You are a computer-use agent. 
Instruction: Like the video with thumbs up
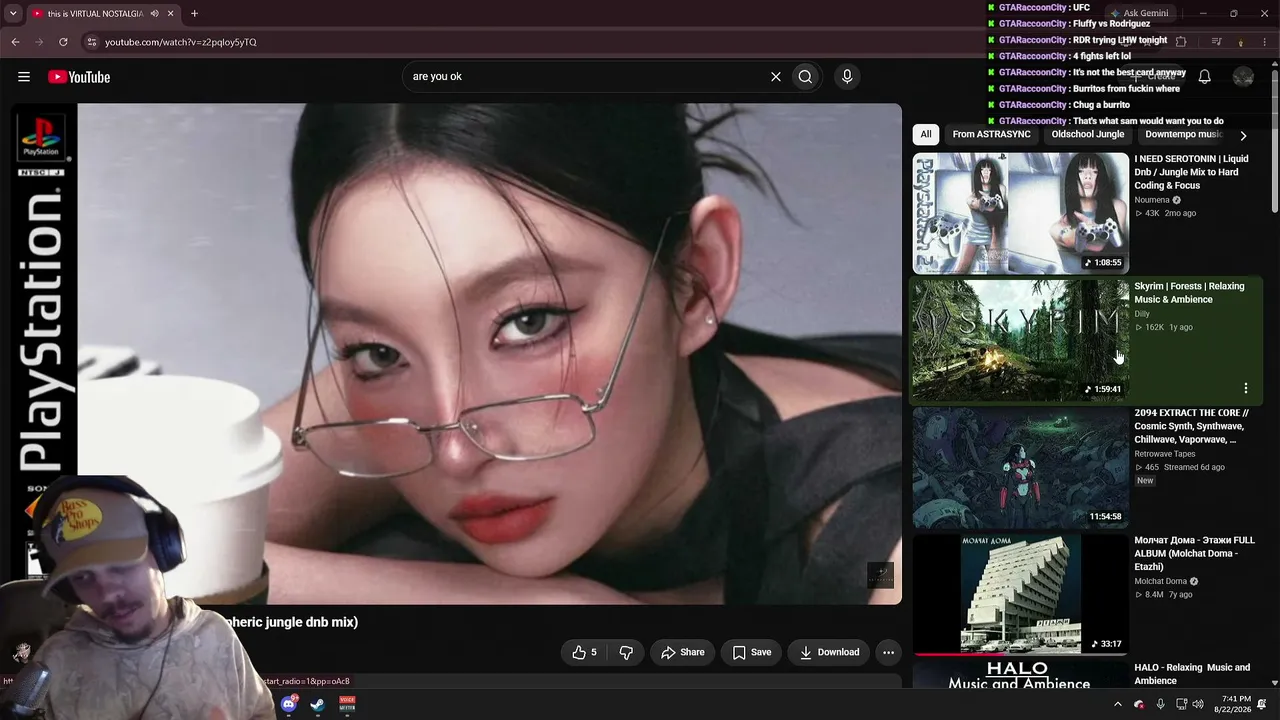(x=585, y=652)
